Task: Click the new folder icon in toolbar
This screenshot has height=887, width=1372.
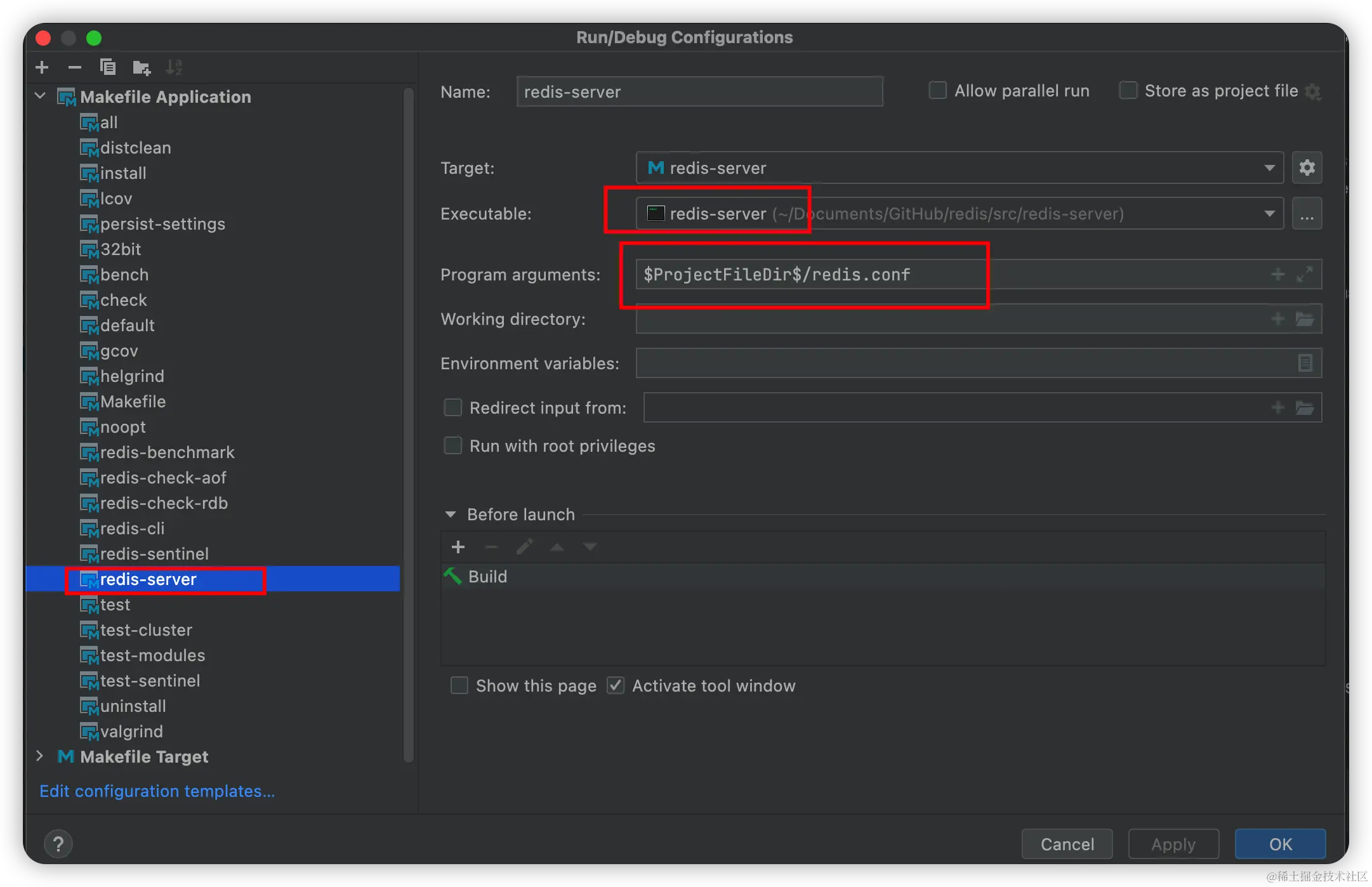Action: click(x=141, y=67)
